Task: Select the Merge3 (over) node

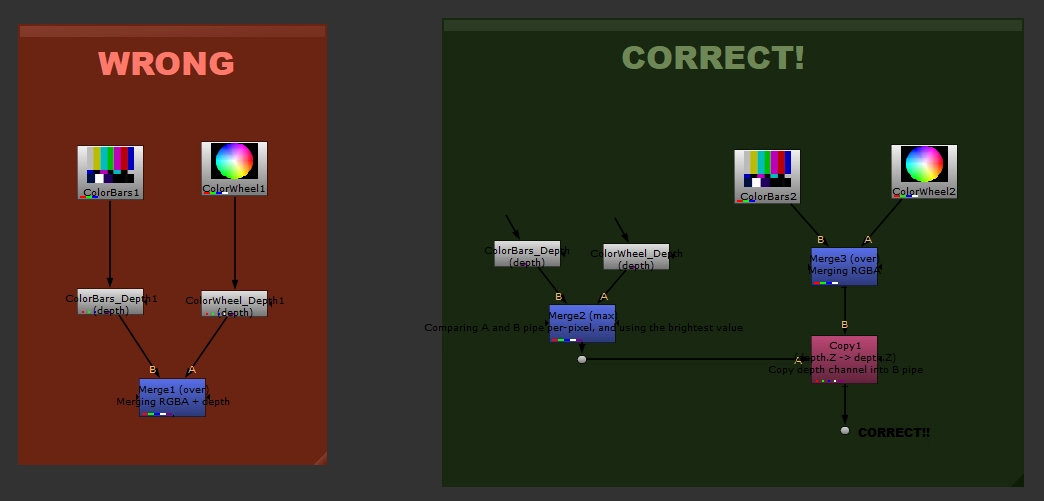Action: tap(844, 266)
